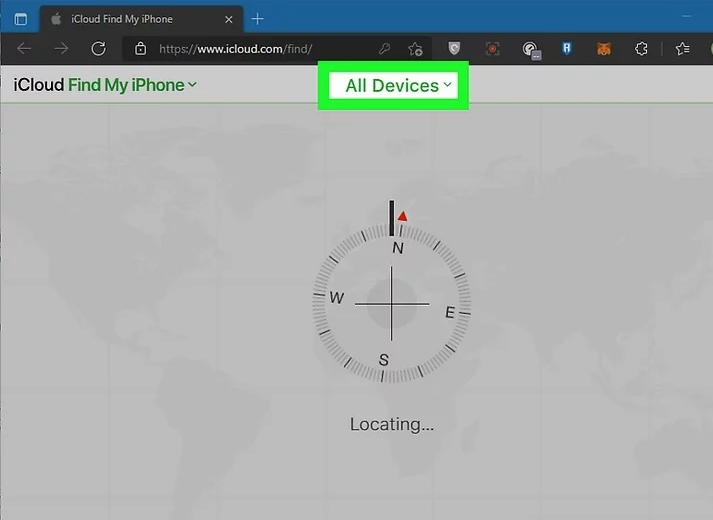Open the tab actions menu icon
713x520 pixels.
(x=20, y=19)
